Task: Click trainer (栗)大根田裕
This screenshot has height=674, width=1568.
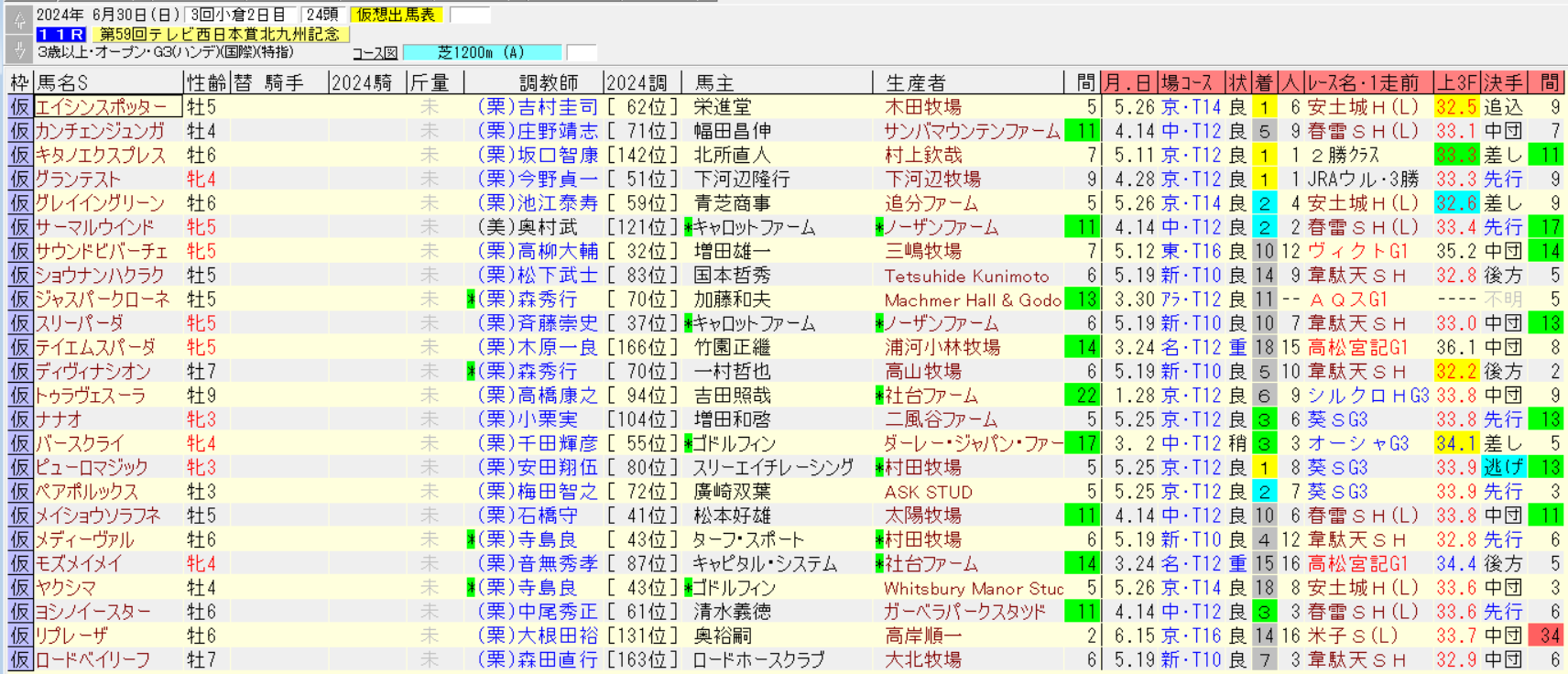Action: point(538,636)
